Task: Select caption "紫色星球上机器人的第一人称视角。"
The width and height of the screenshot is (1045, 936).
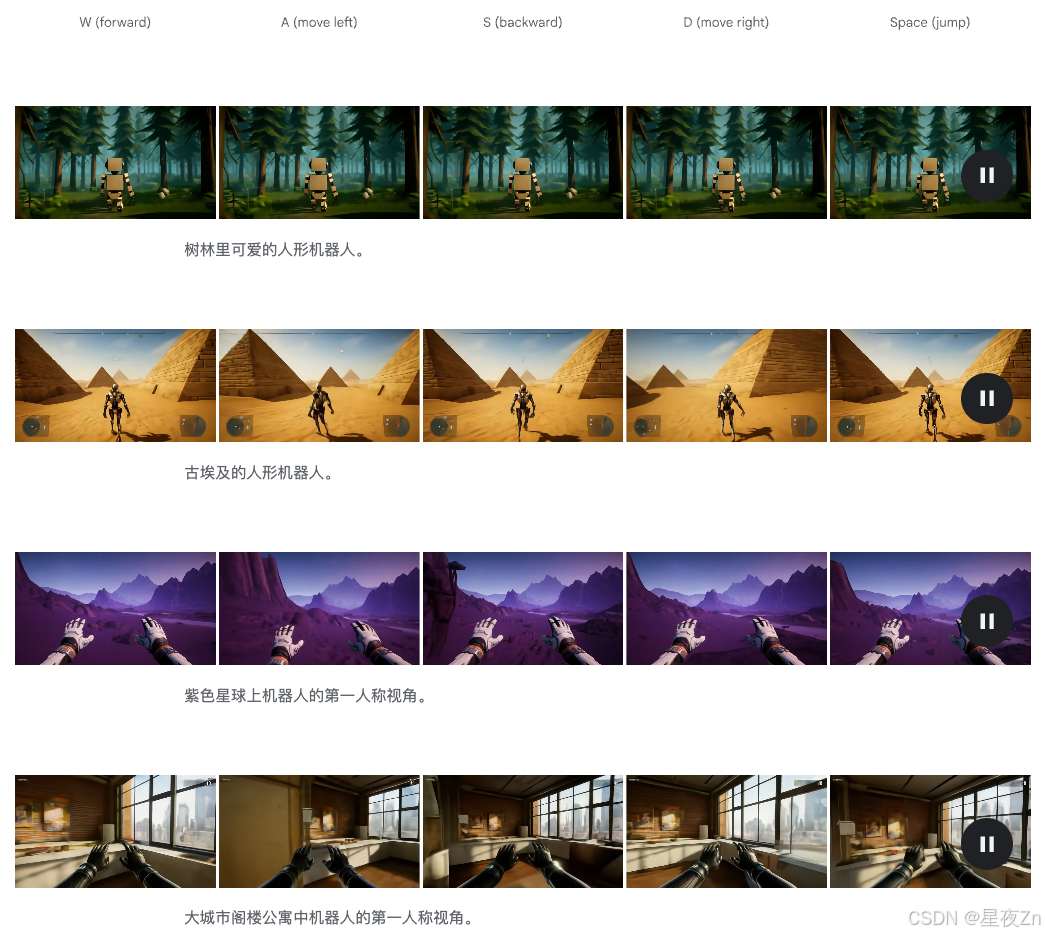Action: 306,695
